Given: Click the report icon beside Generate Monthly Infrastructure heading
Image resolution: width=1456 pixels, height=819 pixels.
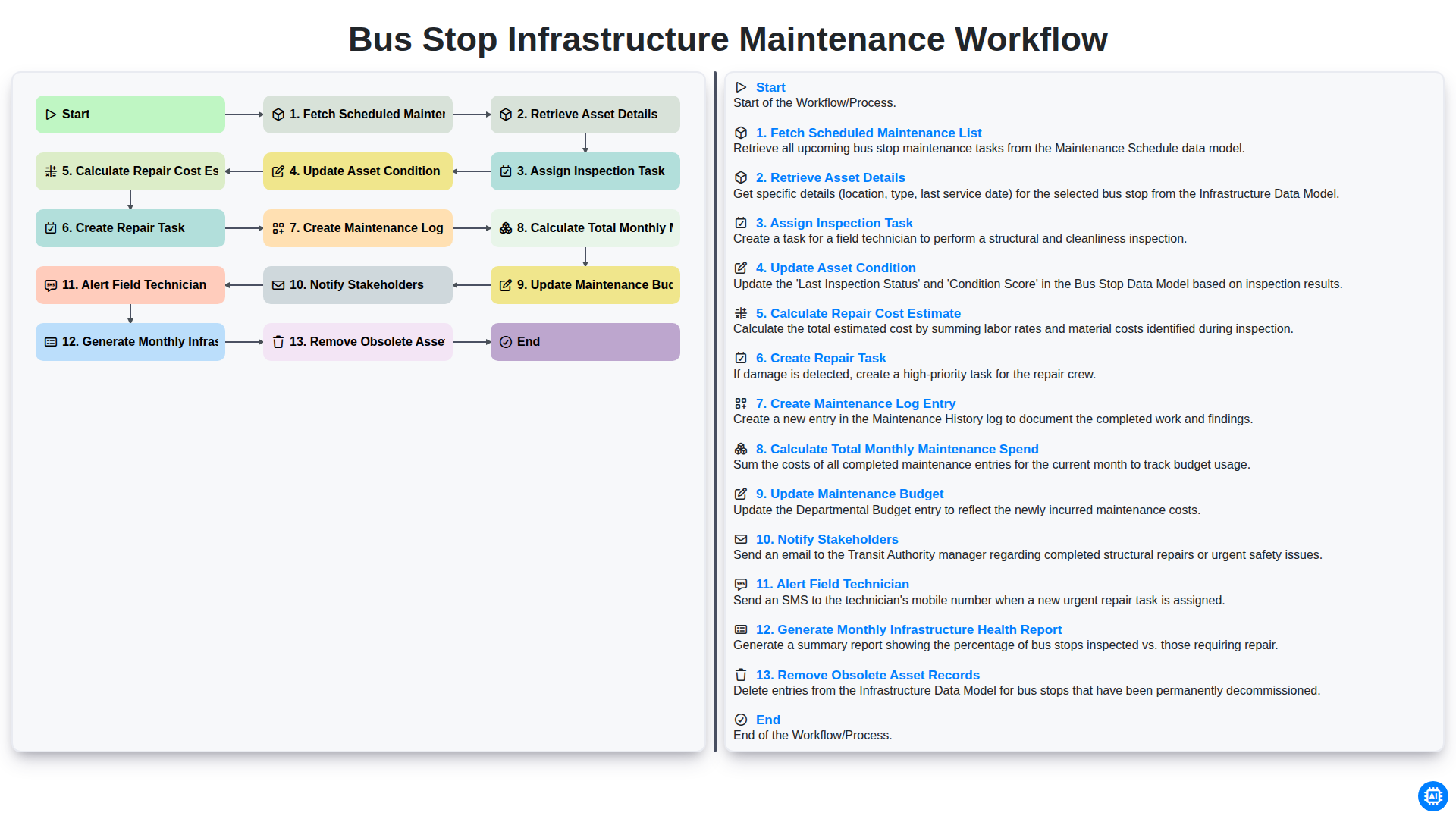Looking at the screenshot, I should click(x=741, y=629).
